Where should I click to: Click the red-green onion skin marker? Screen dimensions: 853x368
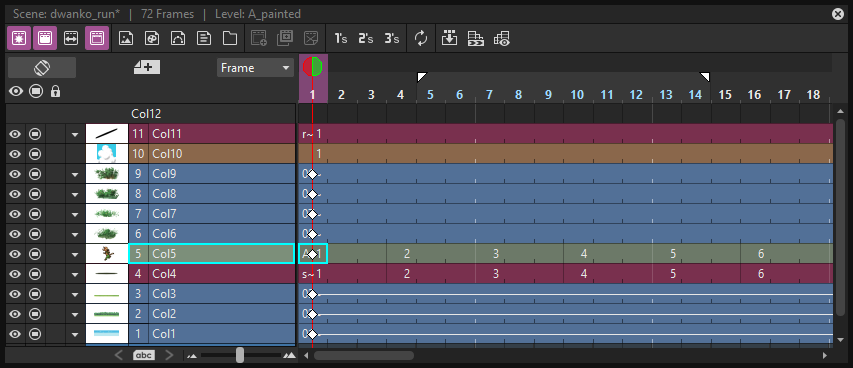click(x=312, y=66)
